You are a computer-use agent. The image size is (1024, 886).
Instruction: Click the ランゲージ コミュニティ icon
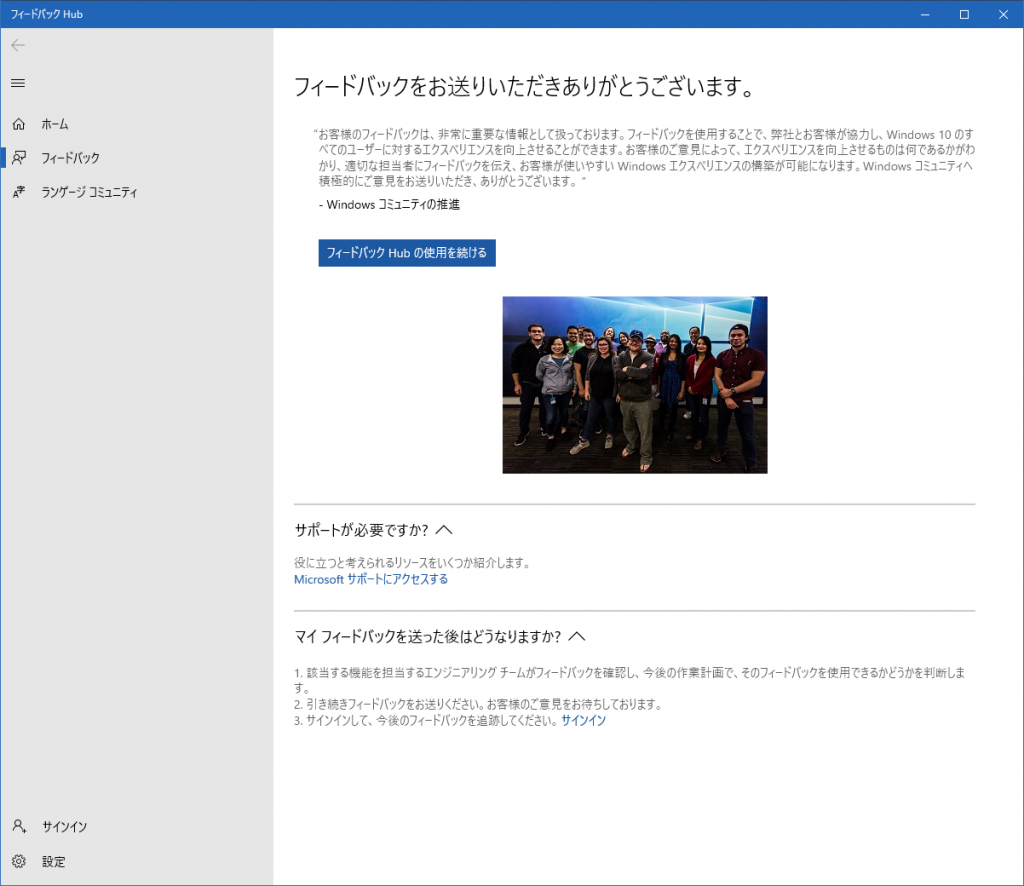(x=18, y=192)
